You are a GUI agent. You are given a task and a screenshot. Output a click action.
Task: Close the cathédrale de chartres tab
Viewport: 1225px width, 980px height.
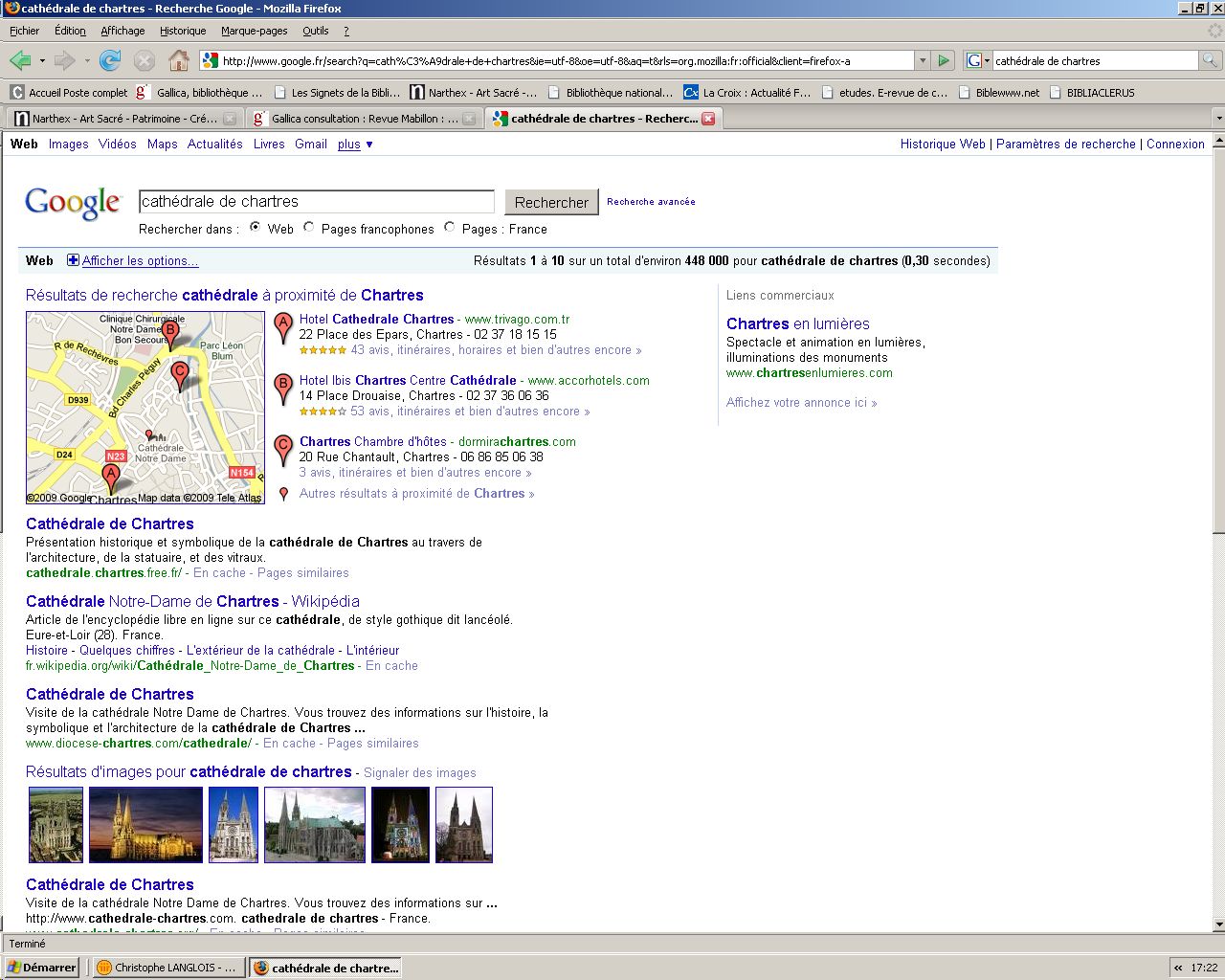click(x=708, y=119)
